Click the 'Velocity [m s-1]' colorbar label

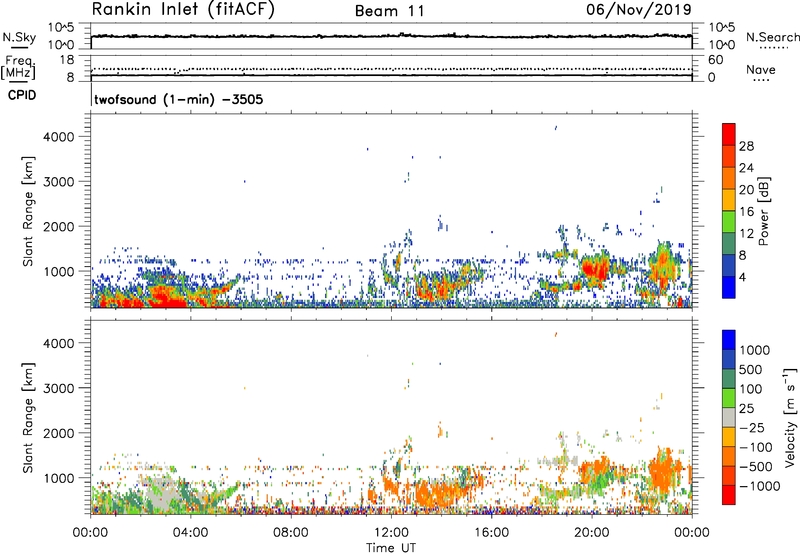[x=790, y=417]
